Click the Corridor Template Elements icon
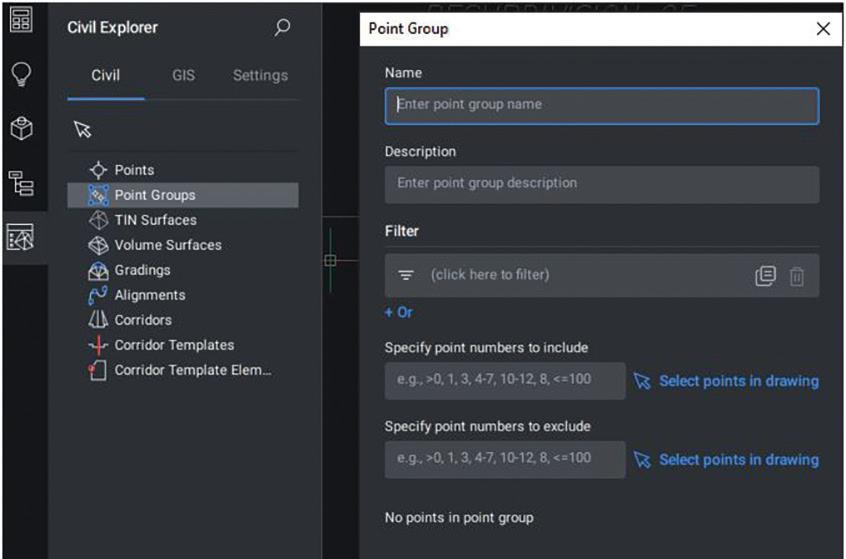The width and height of the screenshot is (846, 559). click(98, 370)
